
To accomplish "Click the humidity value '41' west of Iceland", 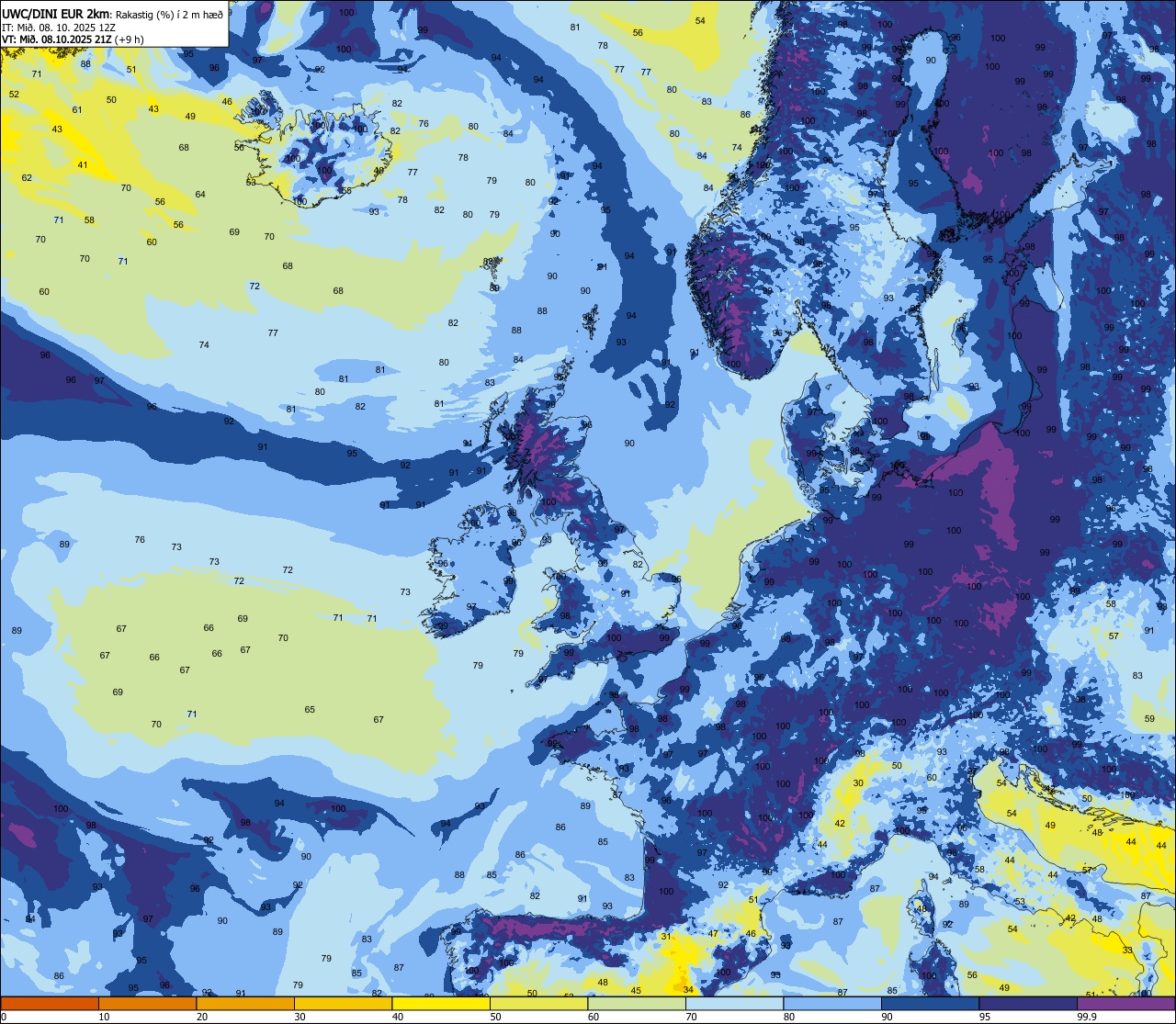I will 83,165.
